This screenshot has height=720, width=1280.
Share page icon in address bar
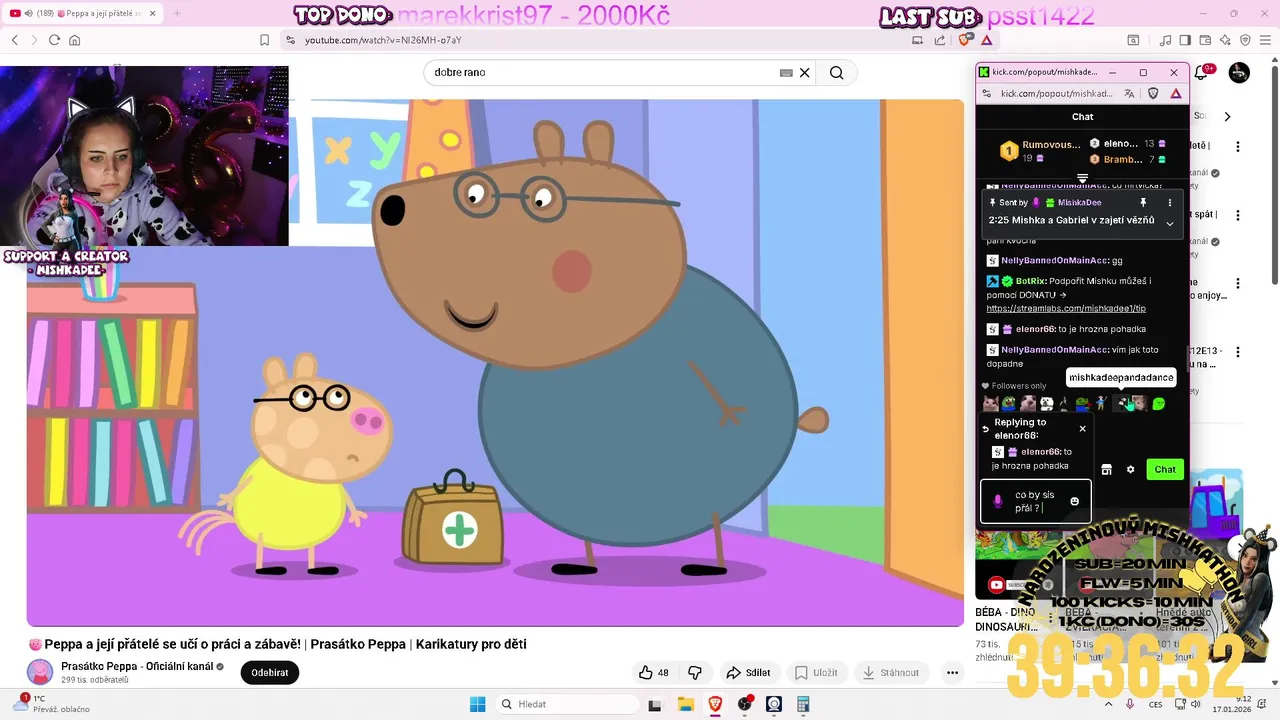coord(940,40)
